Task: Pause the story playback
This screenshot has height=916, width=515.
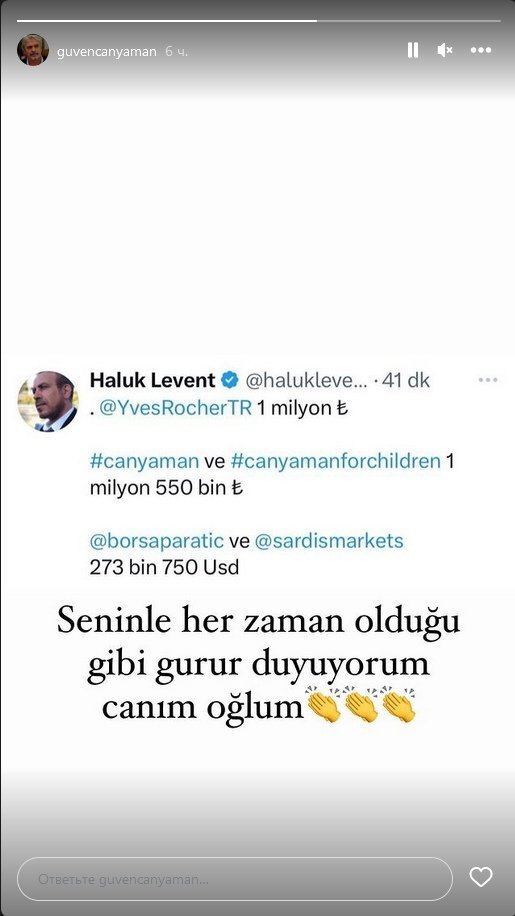Action: [413, 50]
